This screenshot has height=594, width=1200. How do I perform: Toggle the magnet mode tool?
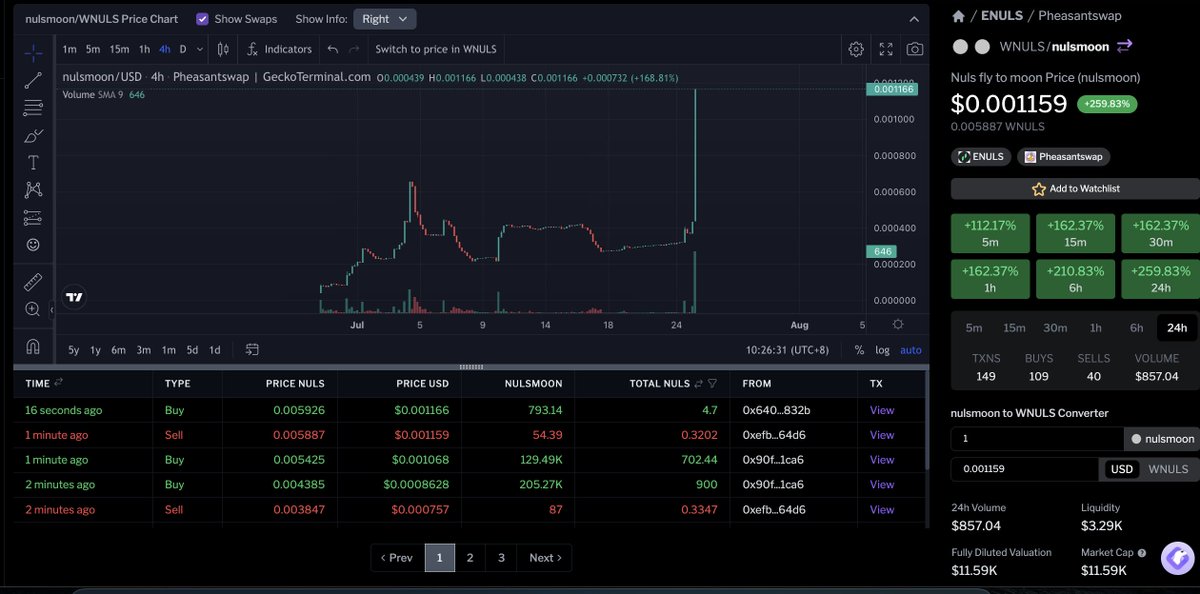click(33, 347)
